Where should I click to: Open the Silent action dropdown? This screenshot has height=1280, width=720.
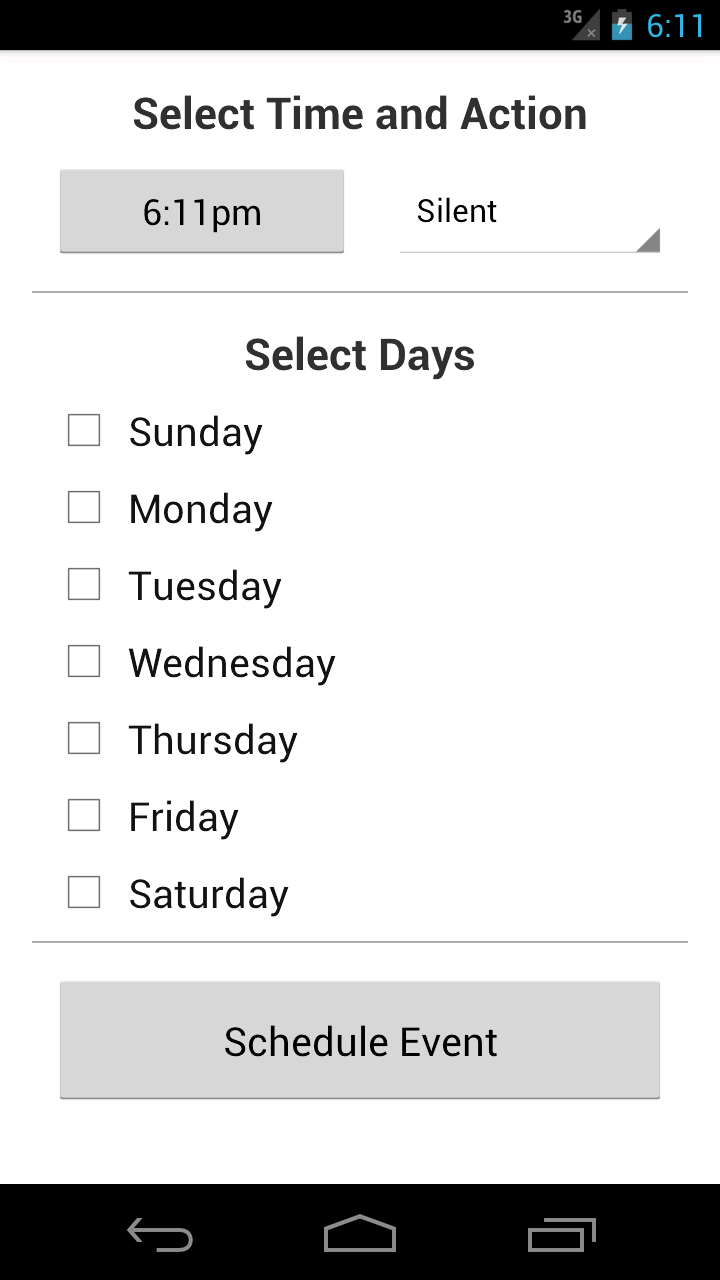[x=528, y=212]
